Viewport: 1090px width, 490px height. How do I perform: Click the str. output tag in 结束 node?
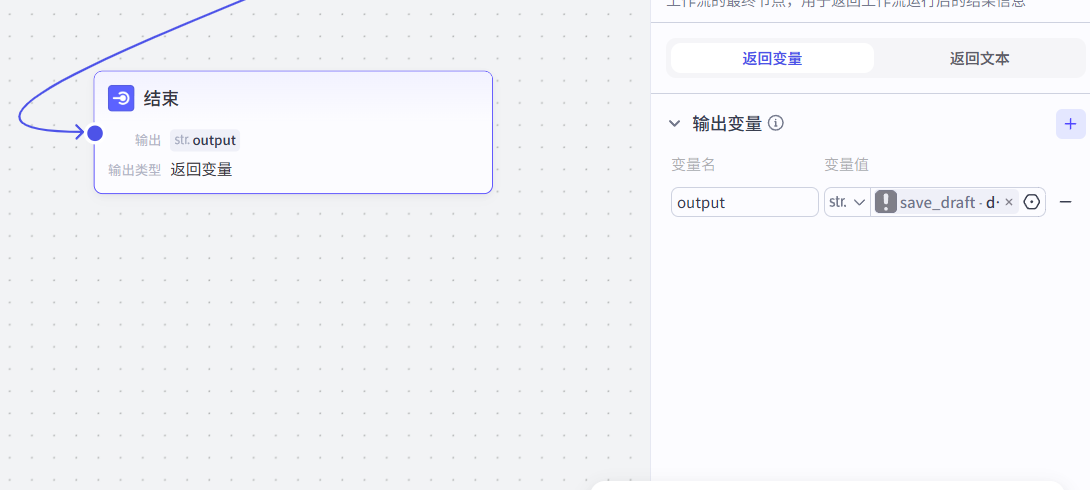pos(204,140)
